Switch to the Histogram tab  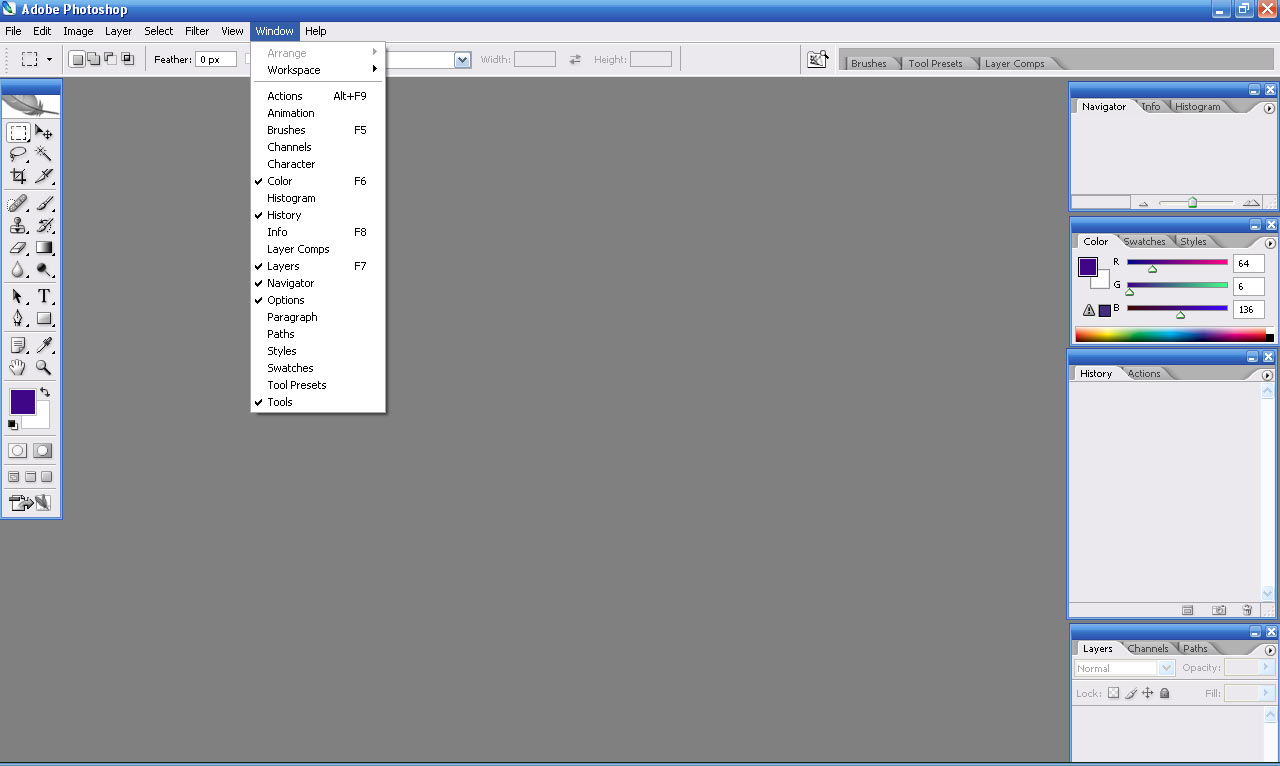1198,106
